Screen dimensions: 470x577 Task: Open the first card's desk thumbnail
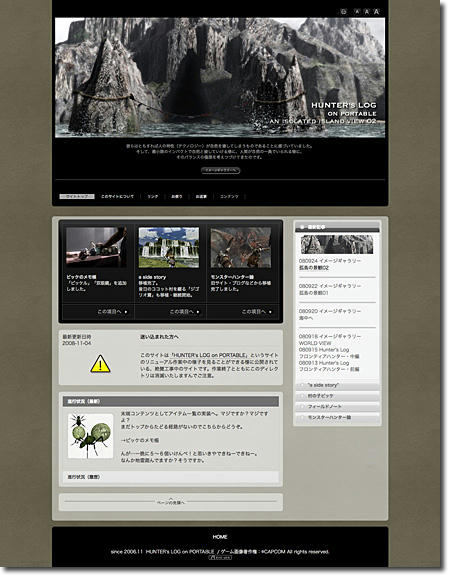(x=96, y=247)
